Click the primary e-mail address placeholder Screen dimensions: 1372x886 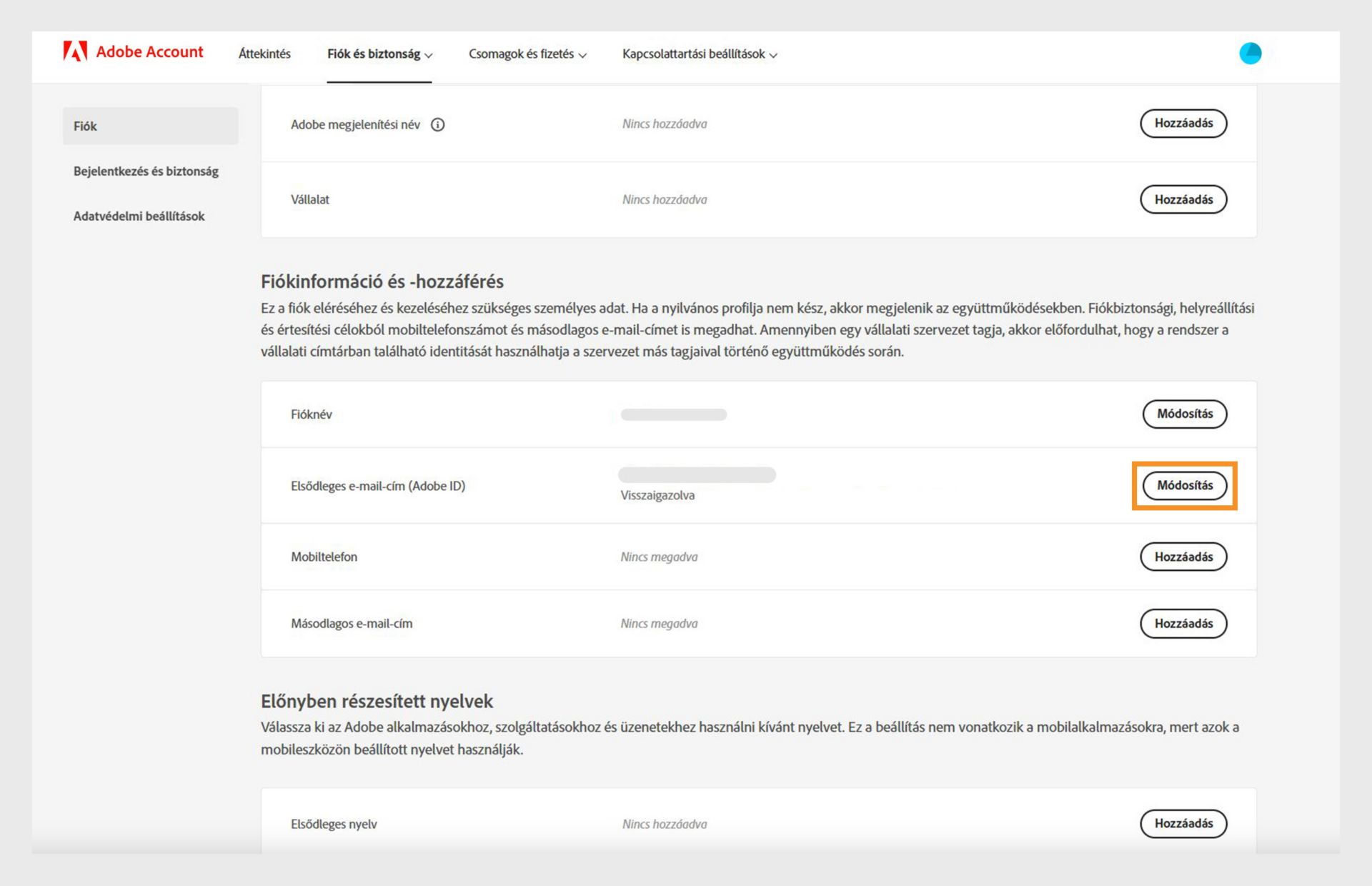click(x=697, y=475)
